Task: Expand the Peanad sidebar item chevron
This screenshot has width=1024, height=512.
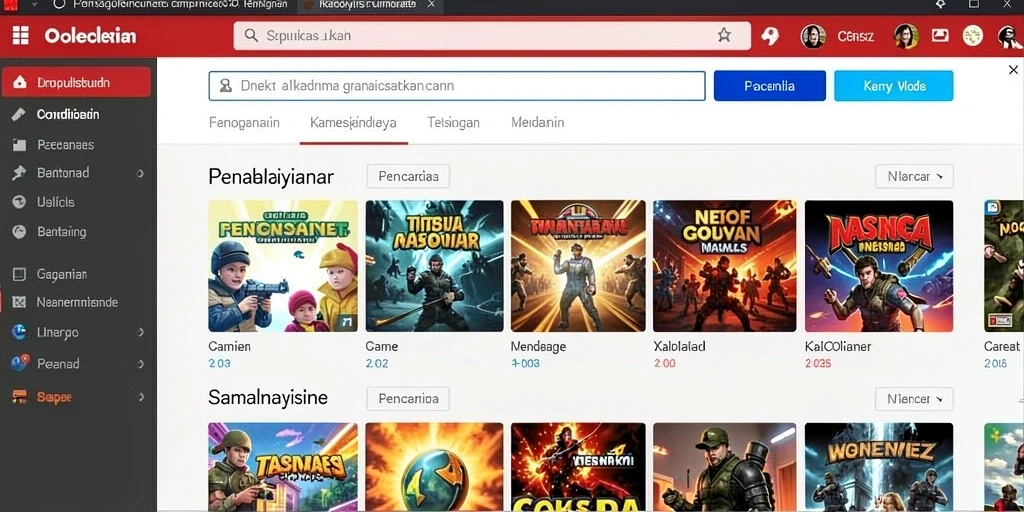Action: [x=140, y=364]
